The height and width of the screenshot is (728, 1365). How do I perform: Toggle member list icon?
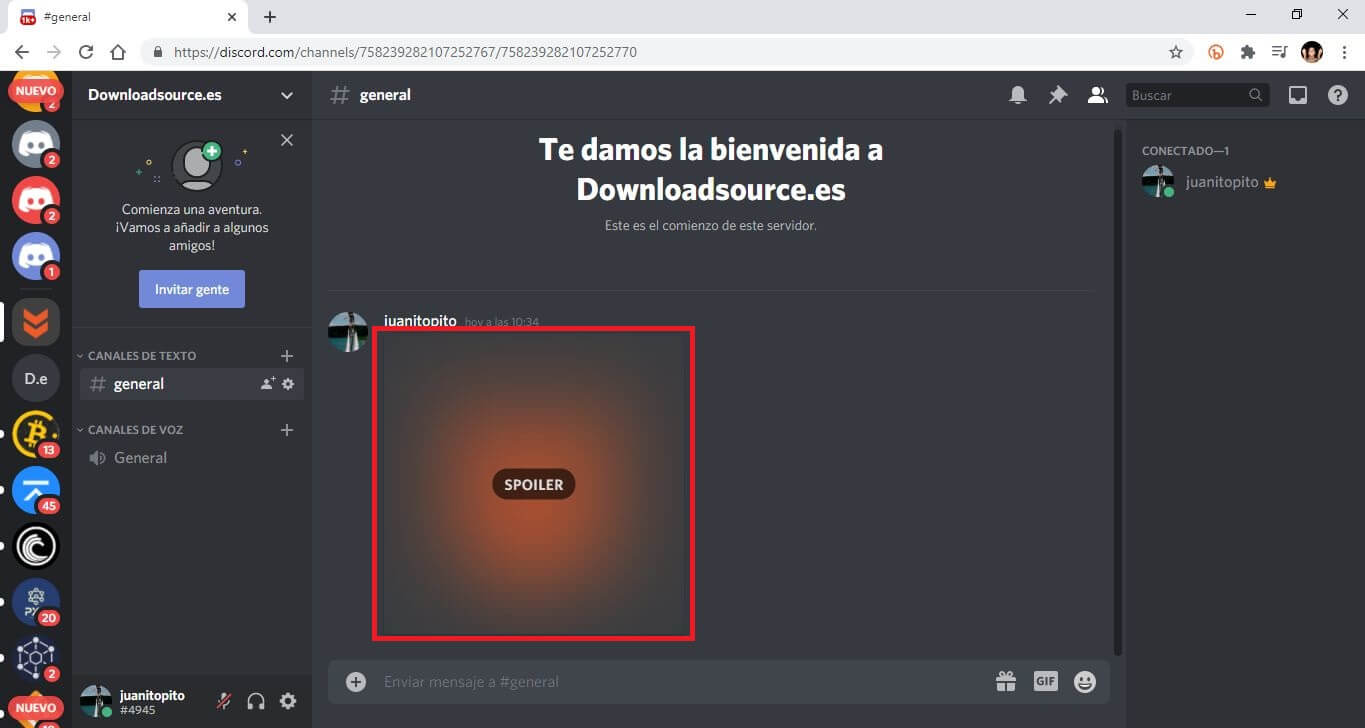[x=1098, y=95]
